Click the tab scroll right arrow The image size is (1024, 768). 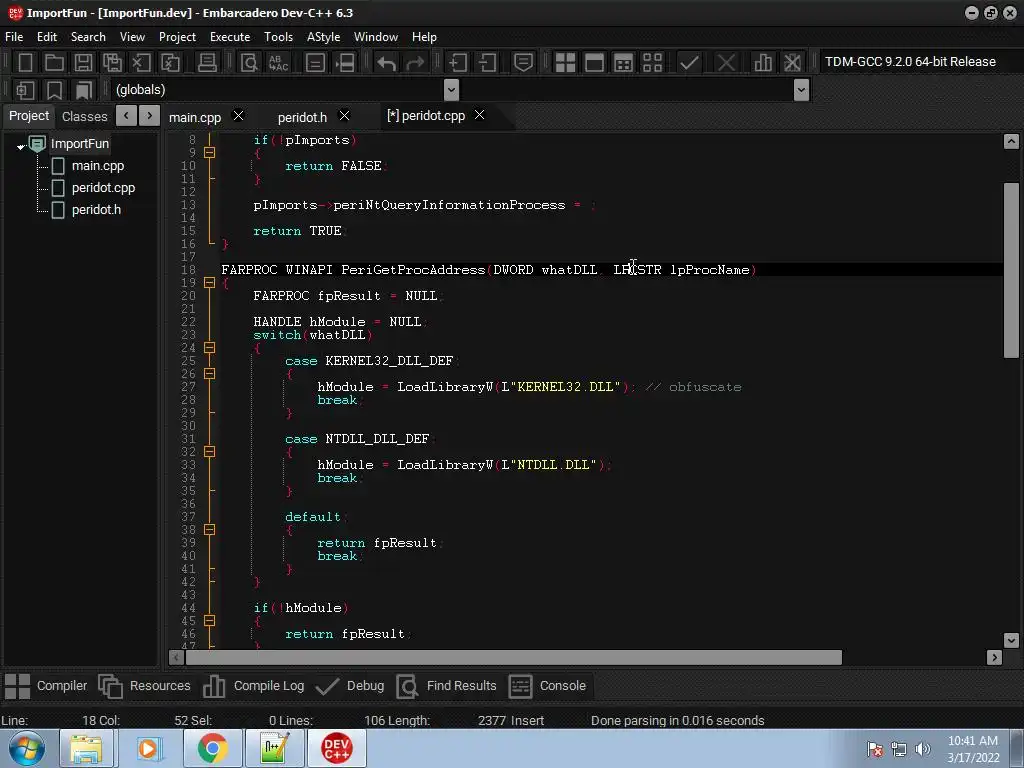coord(149,116)
